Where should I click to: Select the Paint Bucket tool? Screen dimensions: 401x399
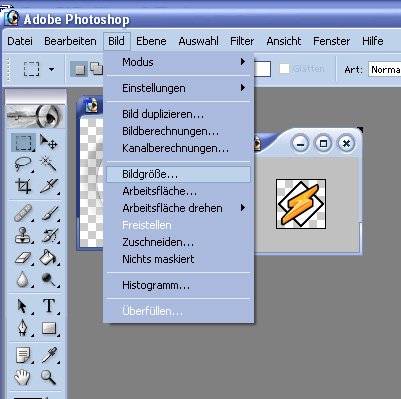[x=49, y=258]
